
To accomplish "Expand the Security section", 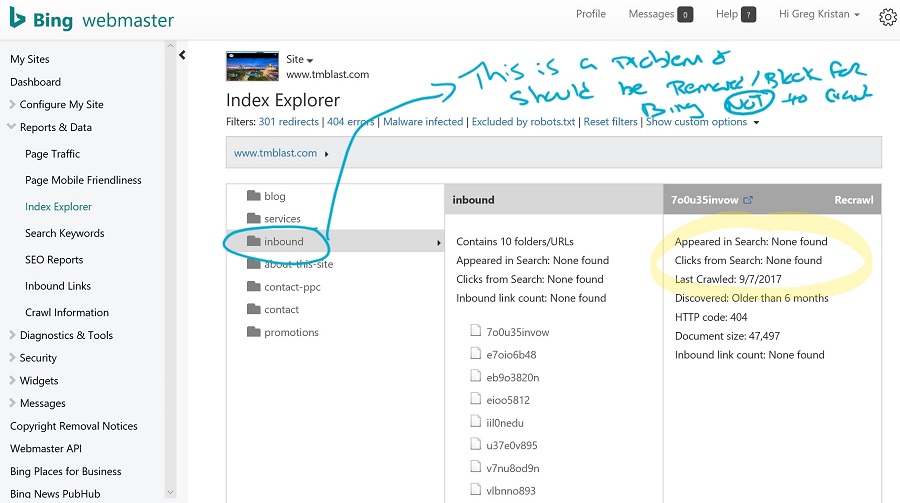I will 12,357.
